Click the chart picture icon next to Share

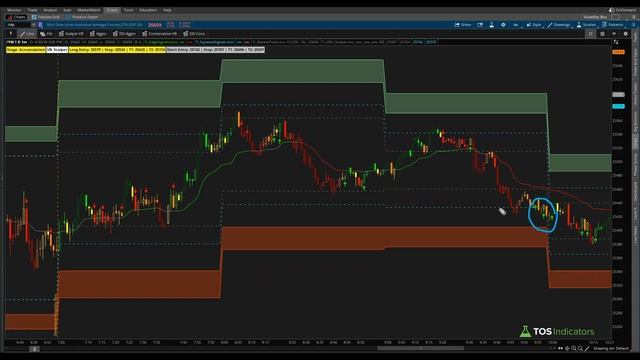(480, 25)
